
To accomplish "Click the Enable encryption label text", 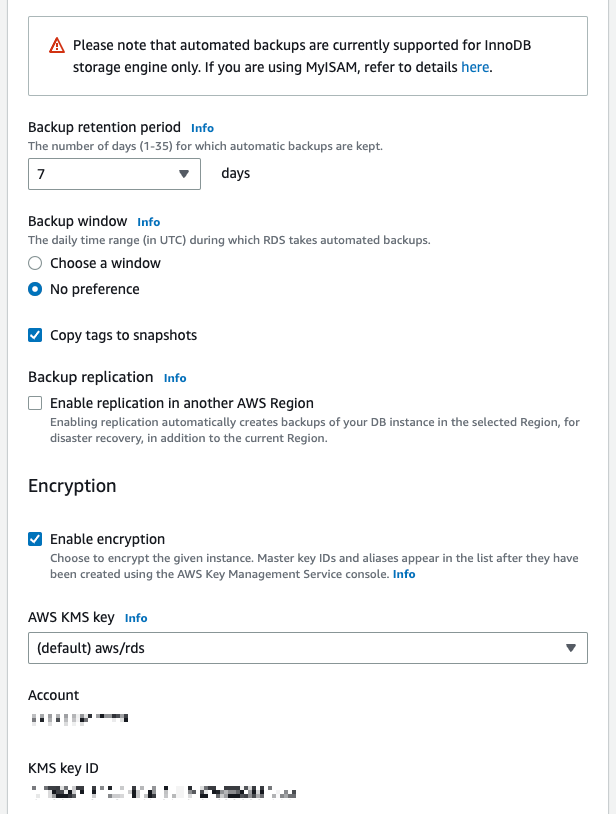I will click(x=107, y=539).
